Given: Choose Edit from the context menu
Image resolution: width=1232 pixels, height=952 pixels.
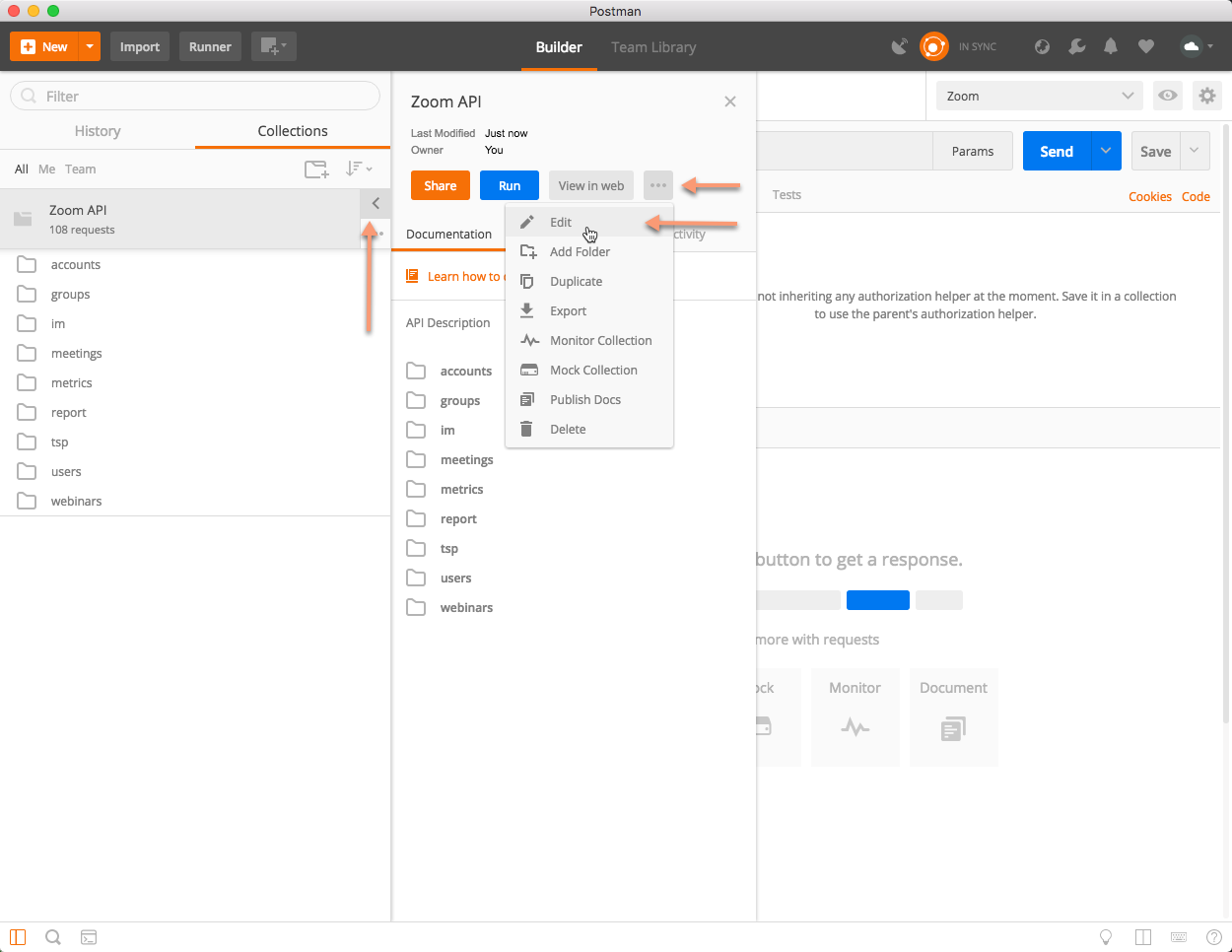Looking at the screenshot, I should (x=589, y=222).
